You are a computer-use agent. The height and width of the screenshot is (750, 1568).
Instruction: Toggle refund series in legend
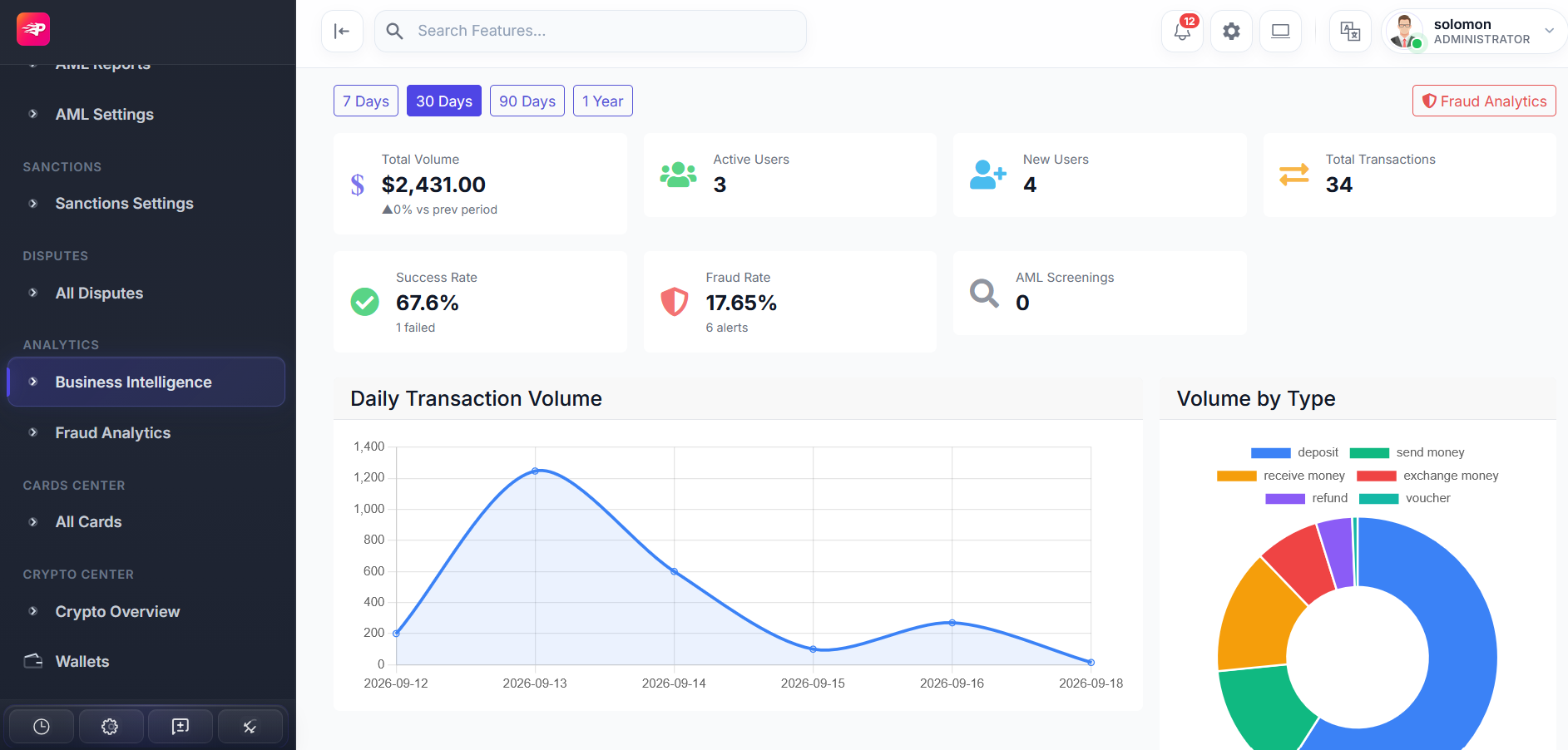tap(1306, 498)
